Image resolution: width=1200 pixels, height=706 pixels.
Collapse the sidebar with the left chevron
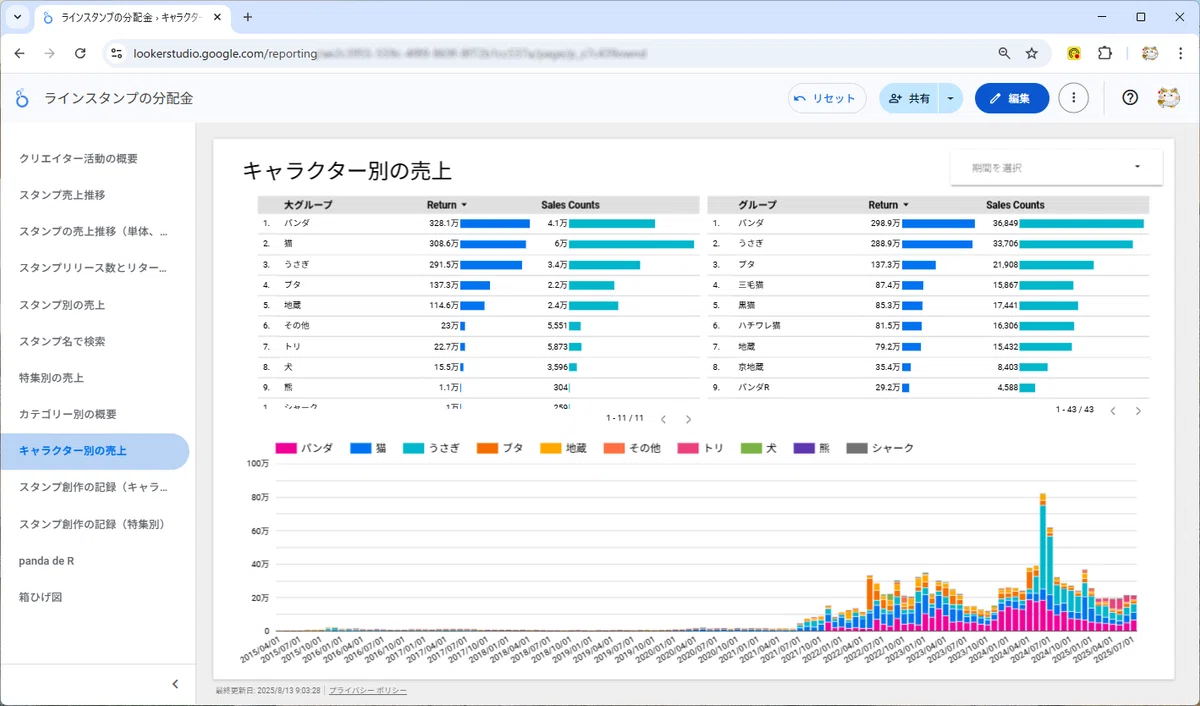(175, 684)
